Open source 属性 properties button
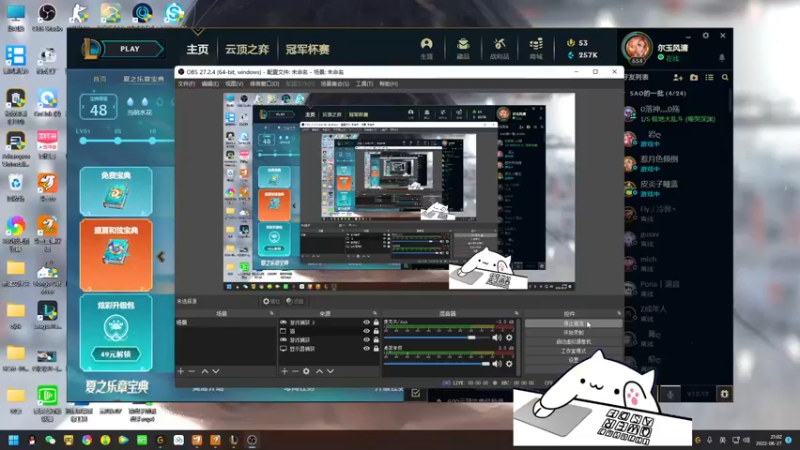This screenshot has width=800, height=450. (x=271, y=302)
